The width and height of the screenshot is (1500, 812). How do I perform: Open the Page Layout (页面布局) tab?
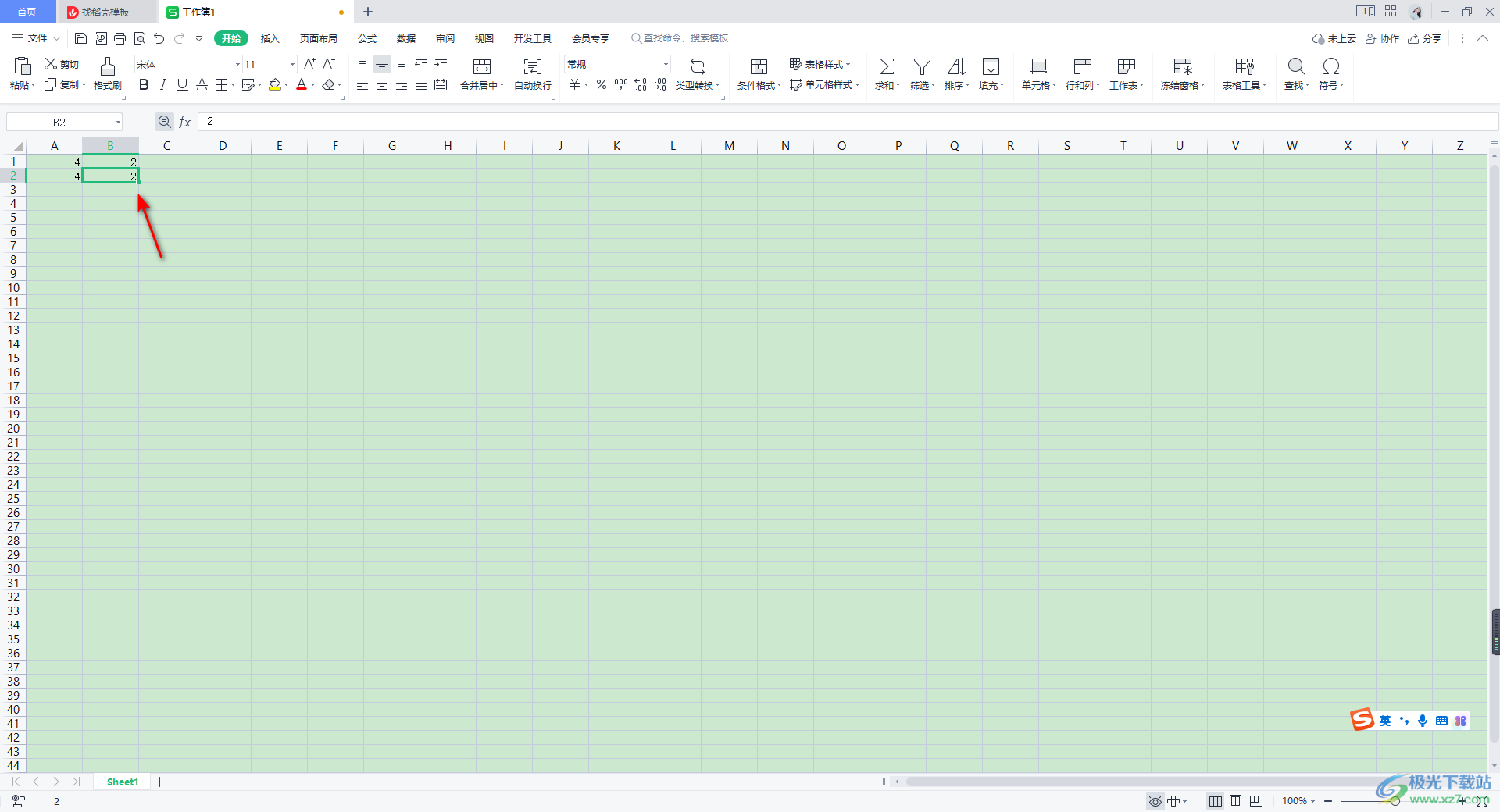click(x=318, y=38)
